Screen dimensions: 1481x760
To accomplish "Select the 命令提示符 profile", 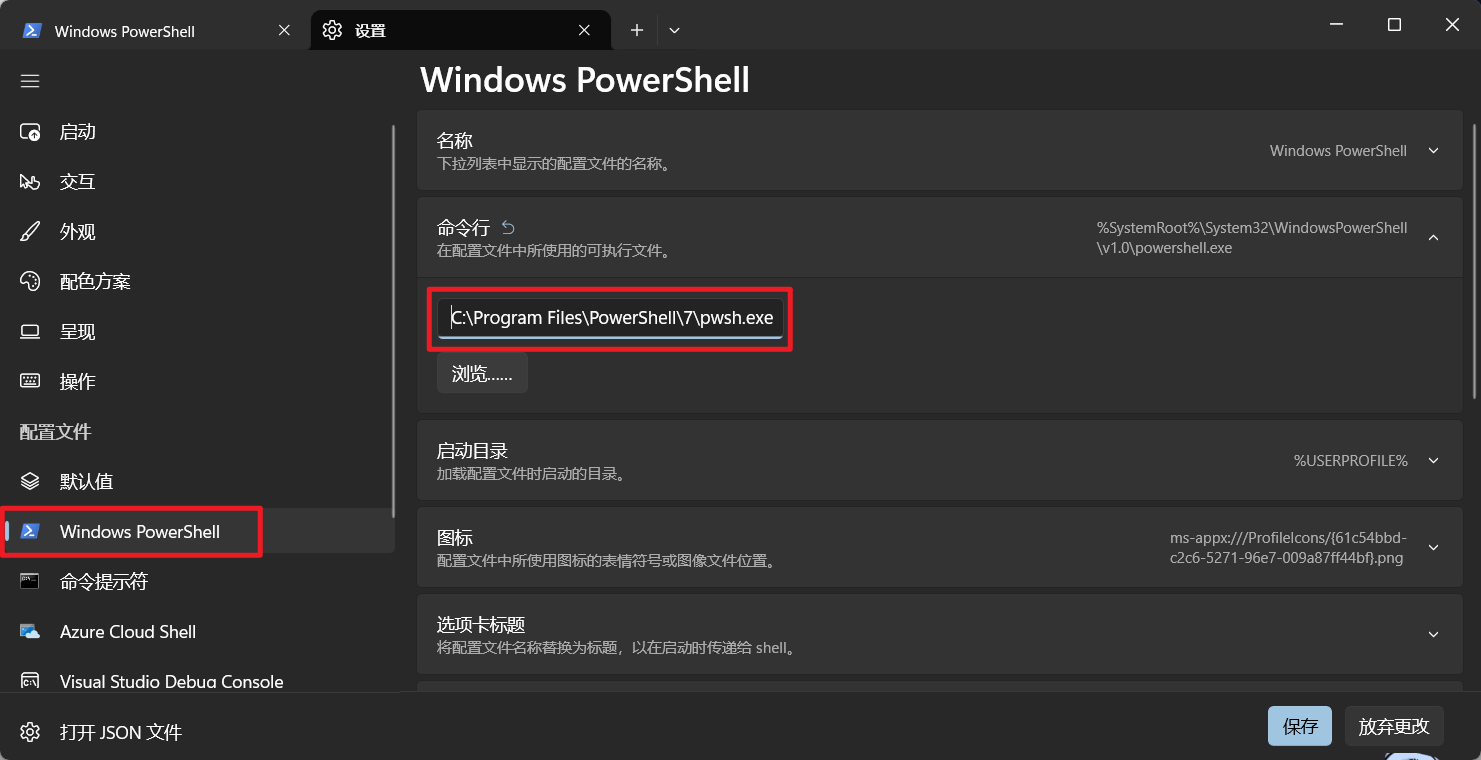I will coord(198,582).
